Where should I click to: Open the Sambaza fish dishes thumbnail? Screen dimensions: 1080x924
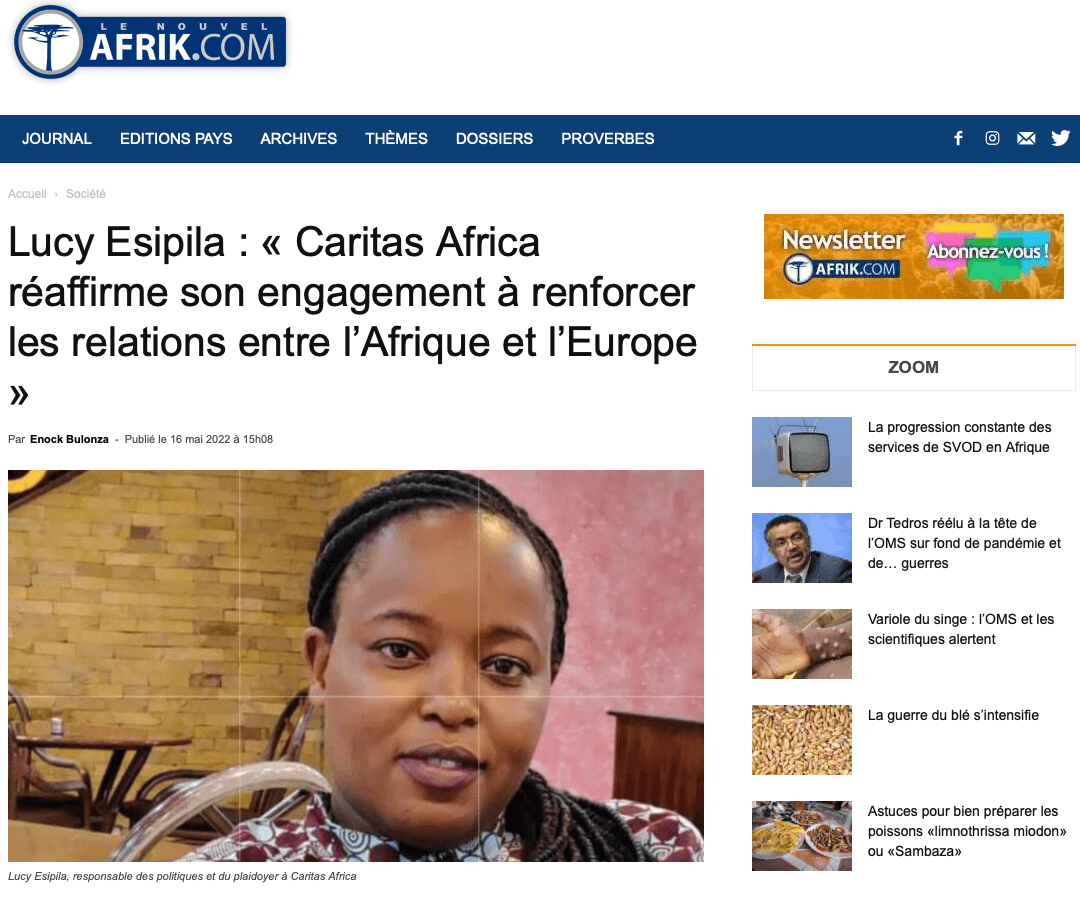pos(802,836)
